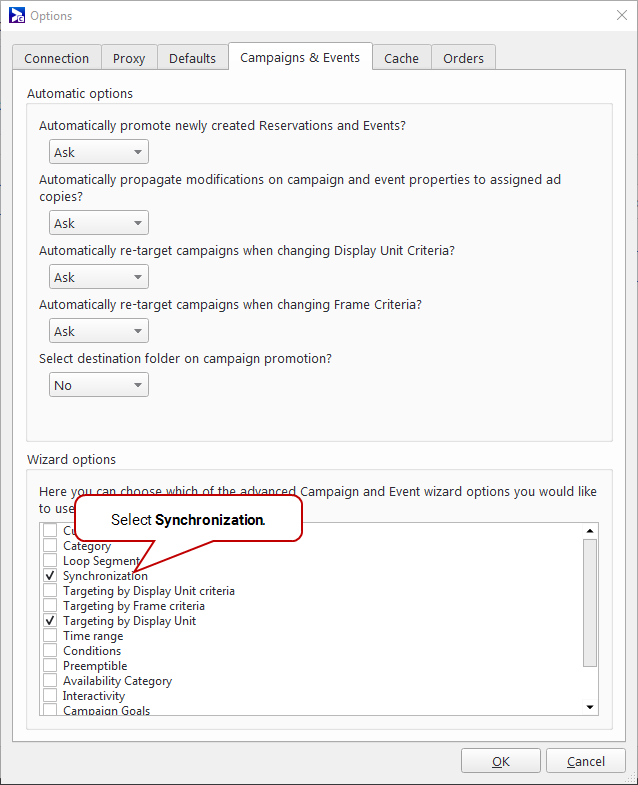Go to the Defaults tab

point(192,58)
